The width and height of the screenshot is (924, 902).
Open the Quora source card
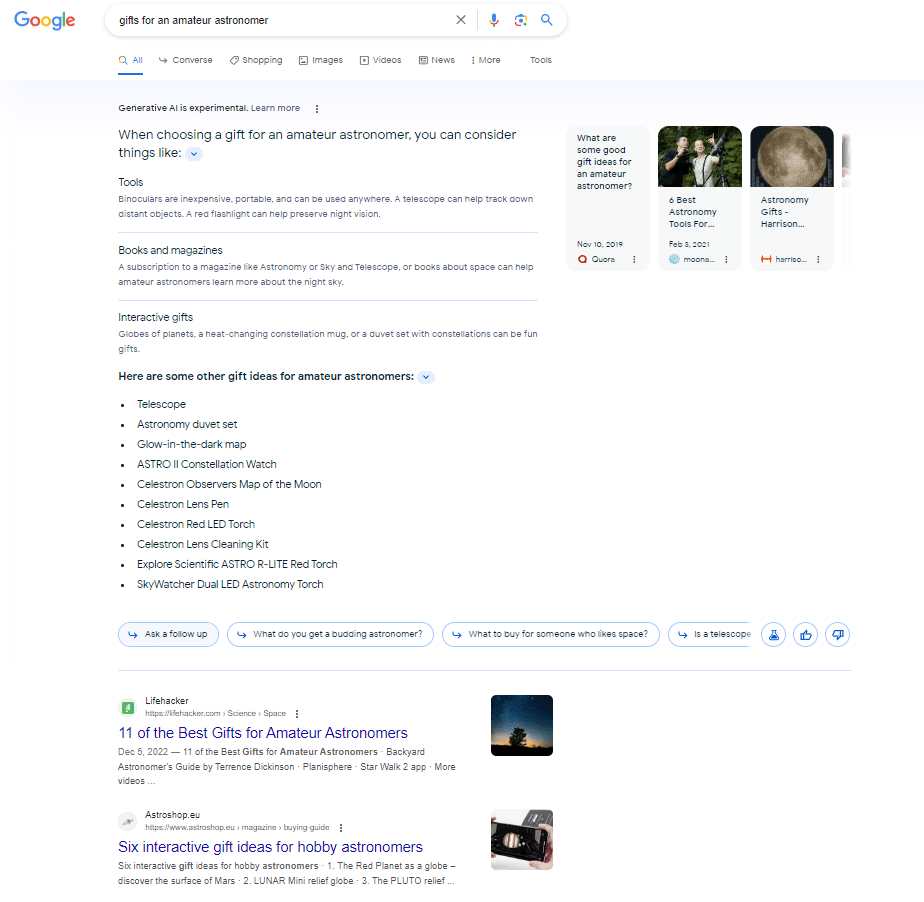point(608,198)
